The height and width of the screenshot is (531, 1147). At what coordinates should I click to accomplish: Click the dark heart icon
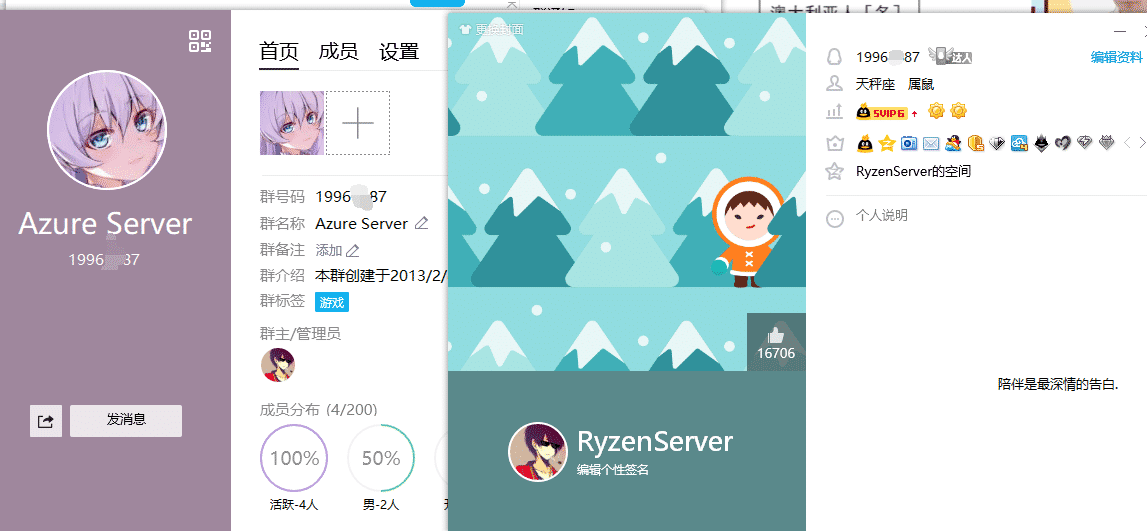click(x=1063, y=143)
